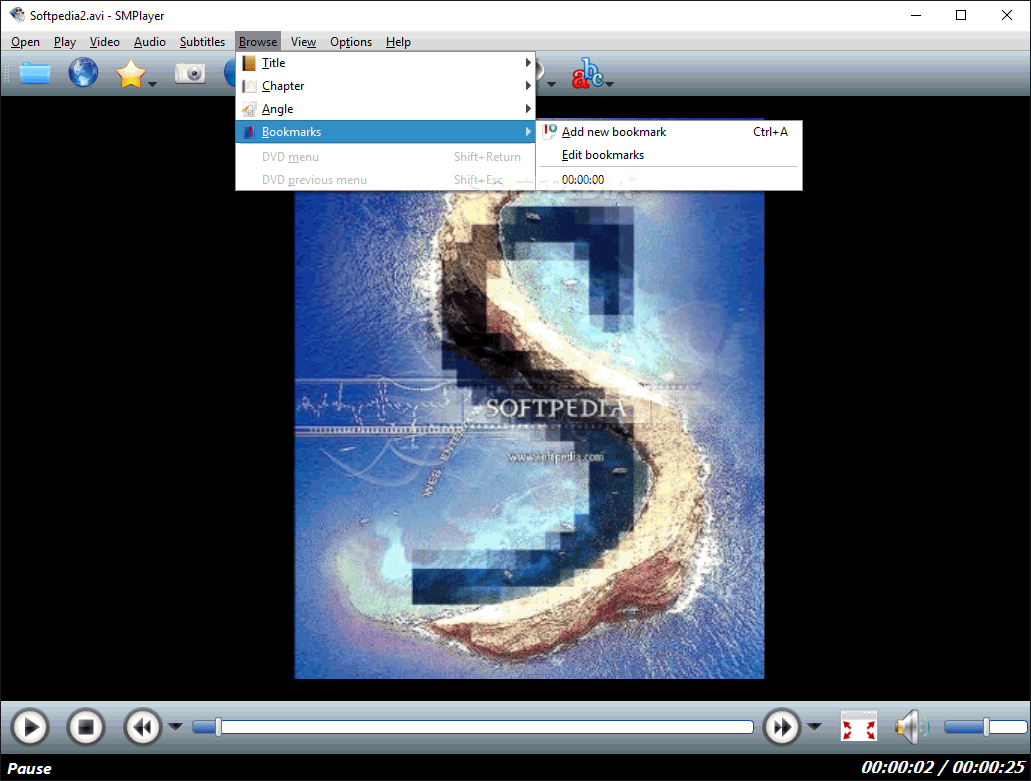Click the Pause status text
The image size is (1031, 781).
pyautogui.click(x=29, y=768)
